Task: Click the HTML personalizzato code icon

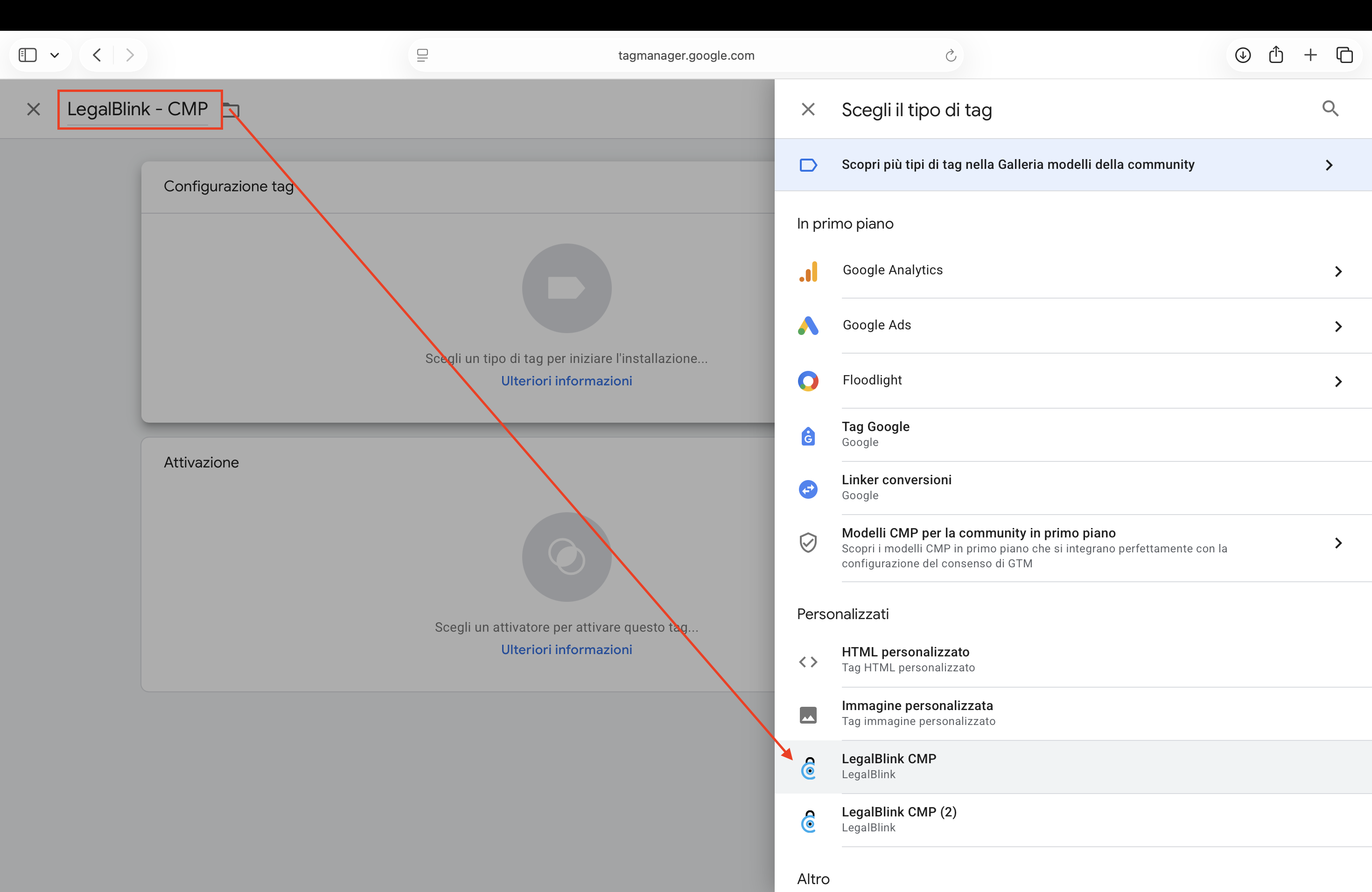Action: click(808, 662)
